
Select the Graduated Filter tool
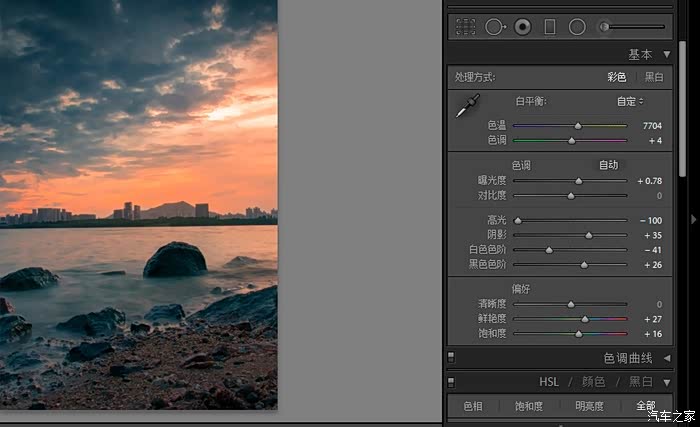point(549,27)
